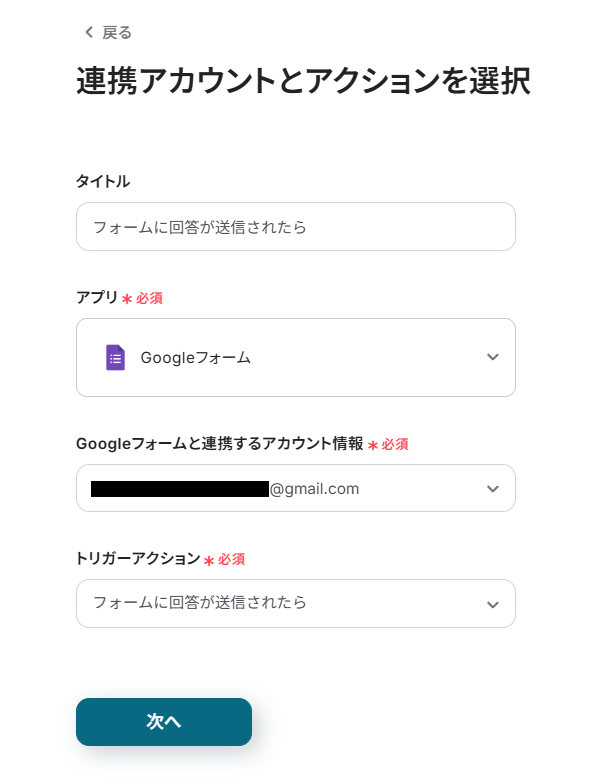Click the Googleフォームと連携するアカウント情報 label

coord(220,443)
